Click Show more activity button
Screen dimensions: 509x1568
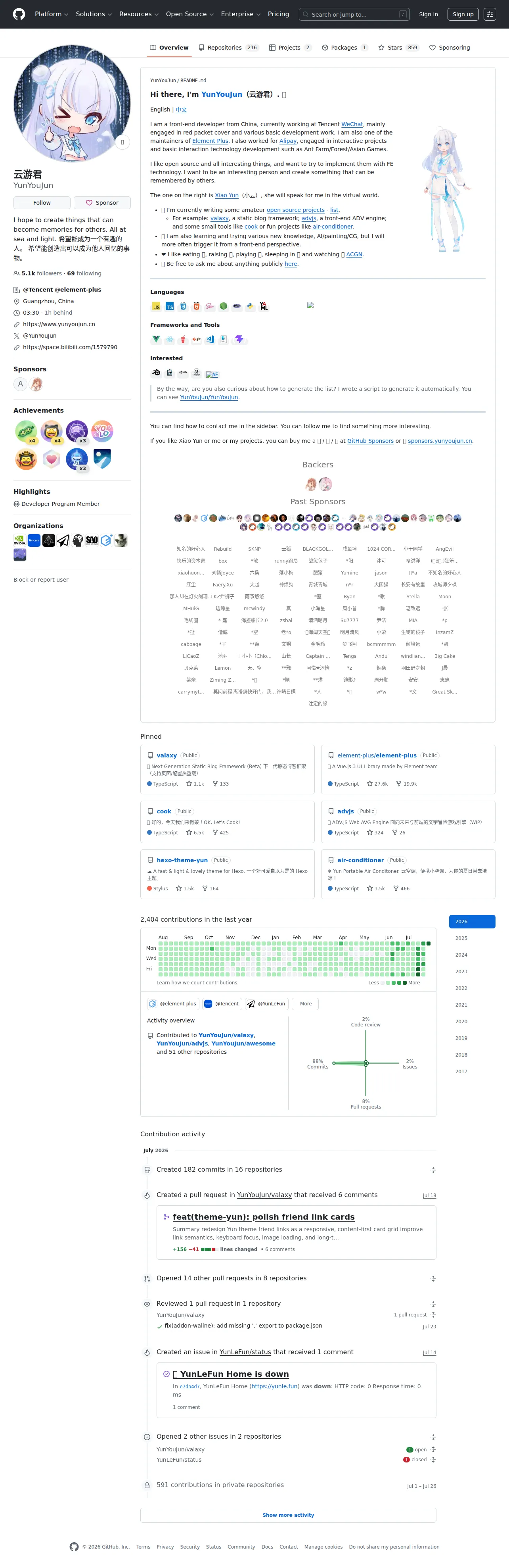288,1515
